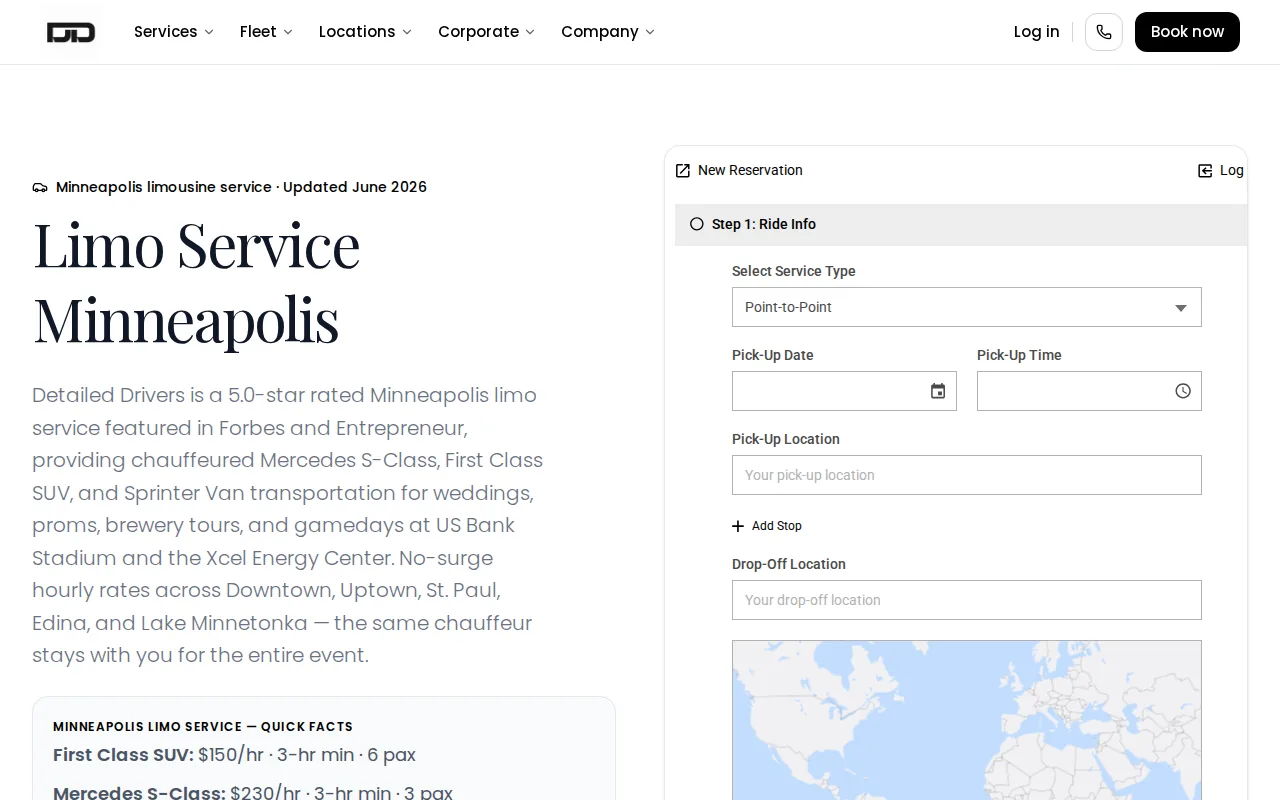Click the plus icon beside Add Stop
1280x800 pixels.
[x=738, y=526]
